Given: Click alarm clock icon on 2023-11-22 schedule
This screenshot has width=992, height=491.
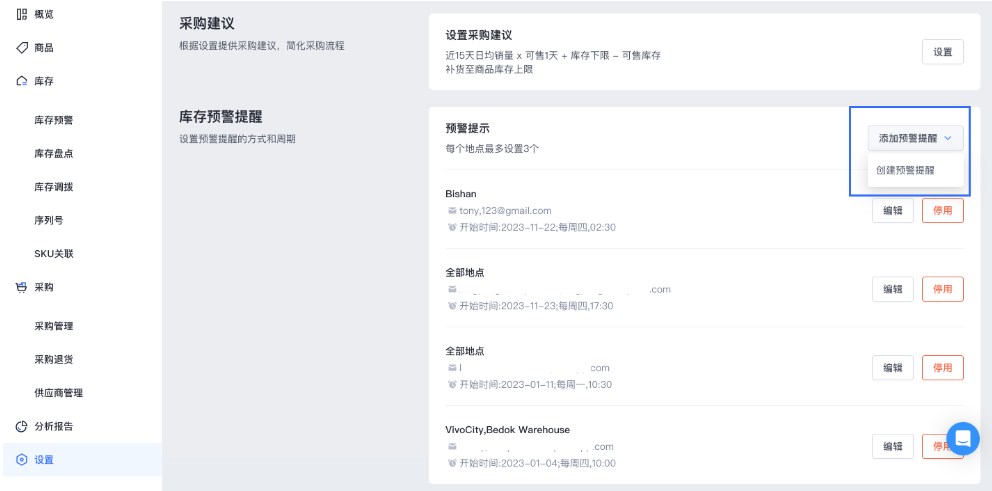Looking at the screenshot, I should point(452,227).
